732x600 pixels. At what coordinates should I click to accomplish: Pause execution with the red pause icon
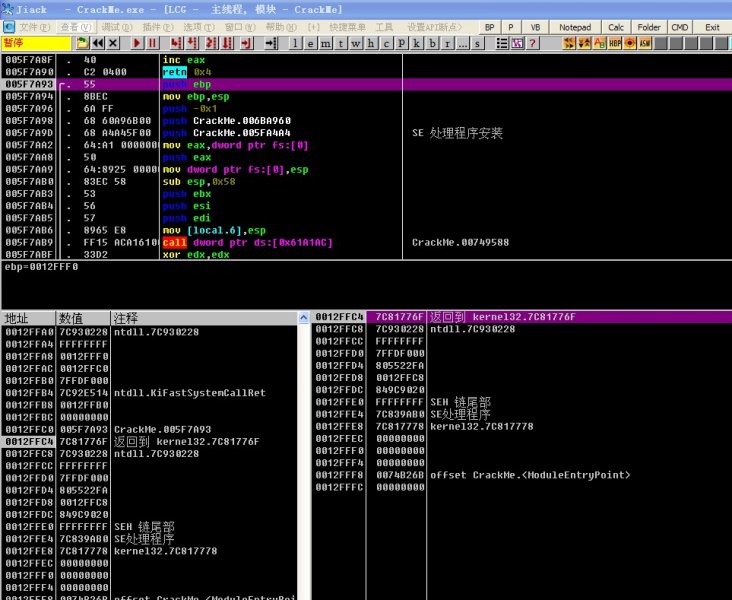(152, 43)
